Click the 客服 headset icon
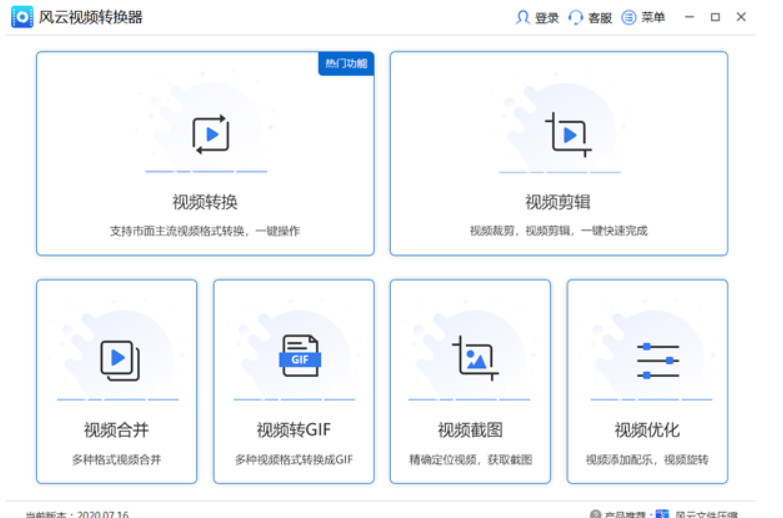783x518 pixels. pos(576,17)
